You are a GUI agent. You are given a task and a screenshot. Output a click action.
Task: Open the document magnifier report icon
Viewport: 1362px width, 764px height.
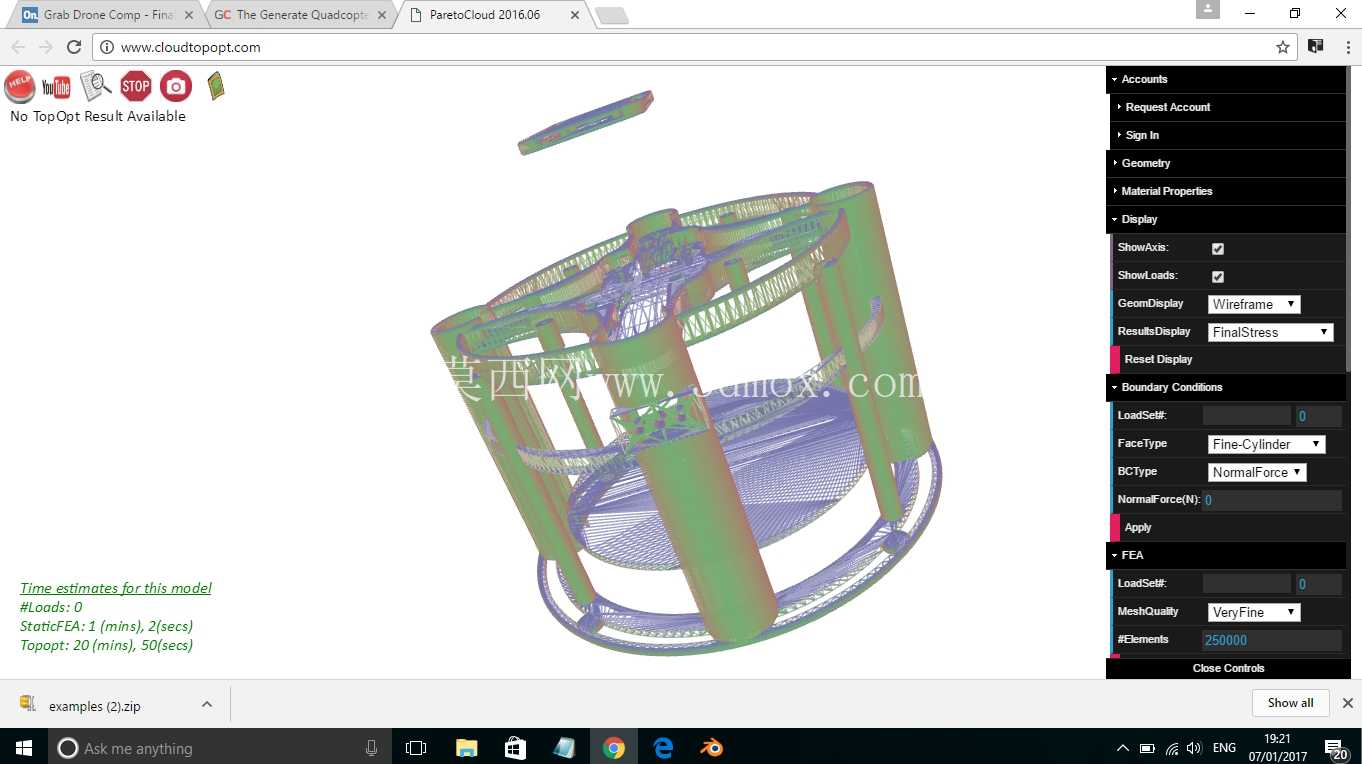click(x=96, y=87)
